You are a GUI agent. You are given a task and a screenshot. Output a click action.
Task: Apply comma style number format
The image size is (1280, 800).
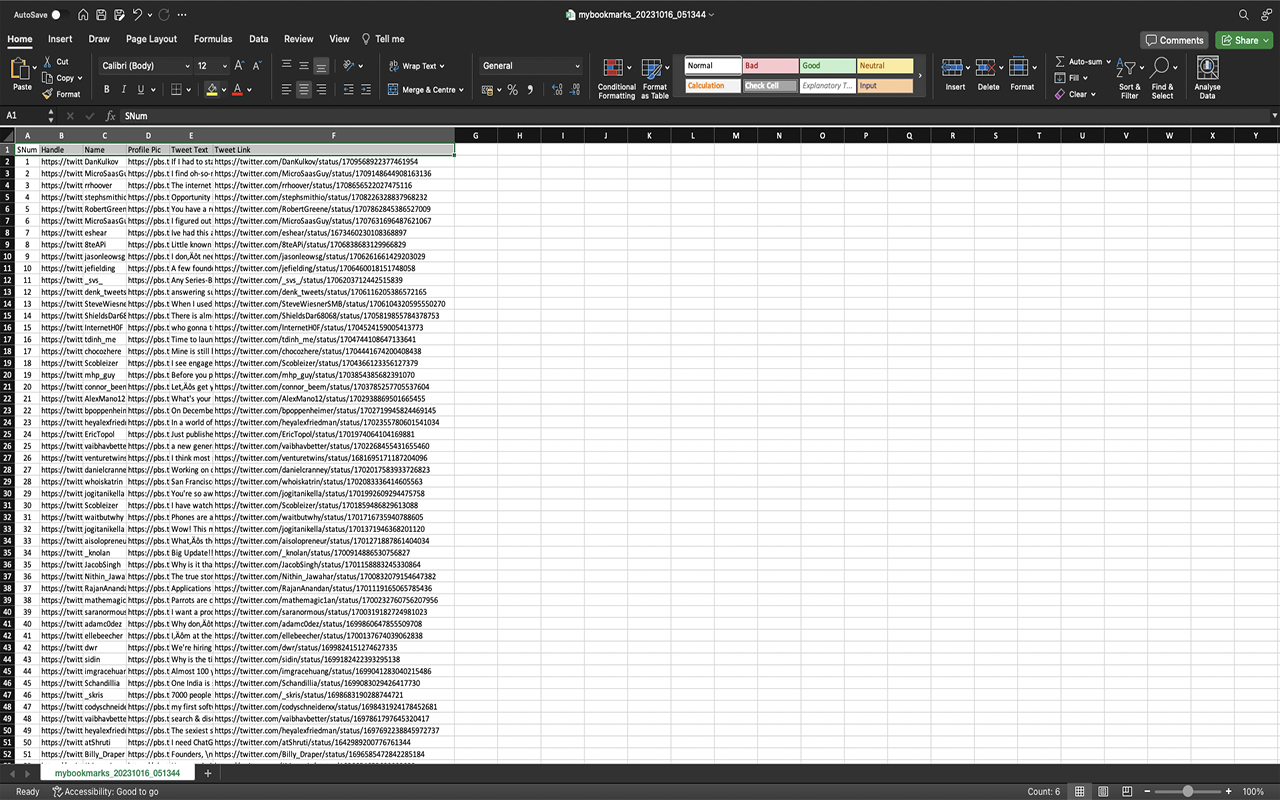529,90
